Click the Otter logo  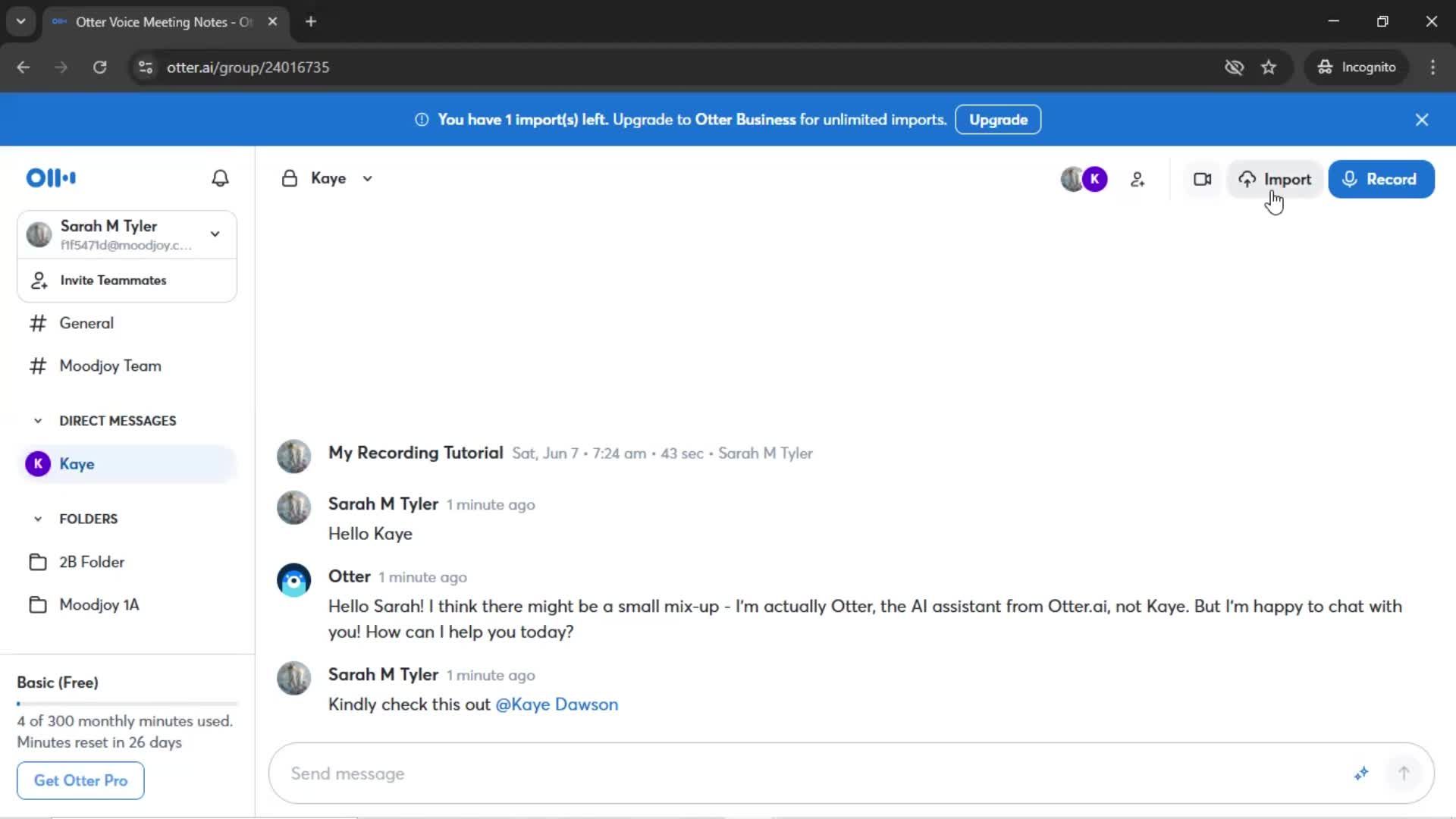tap(51, 178)
